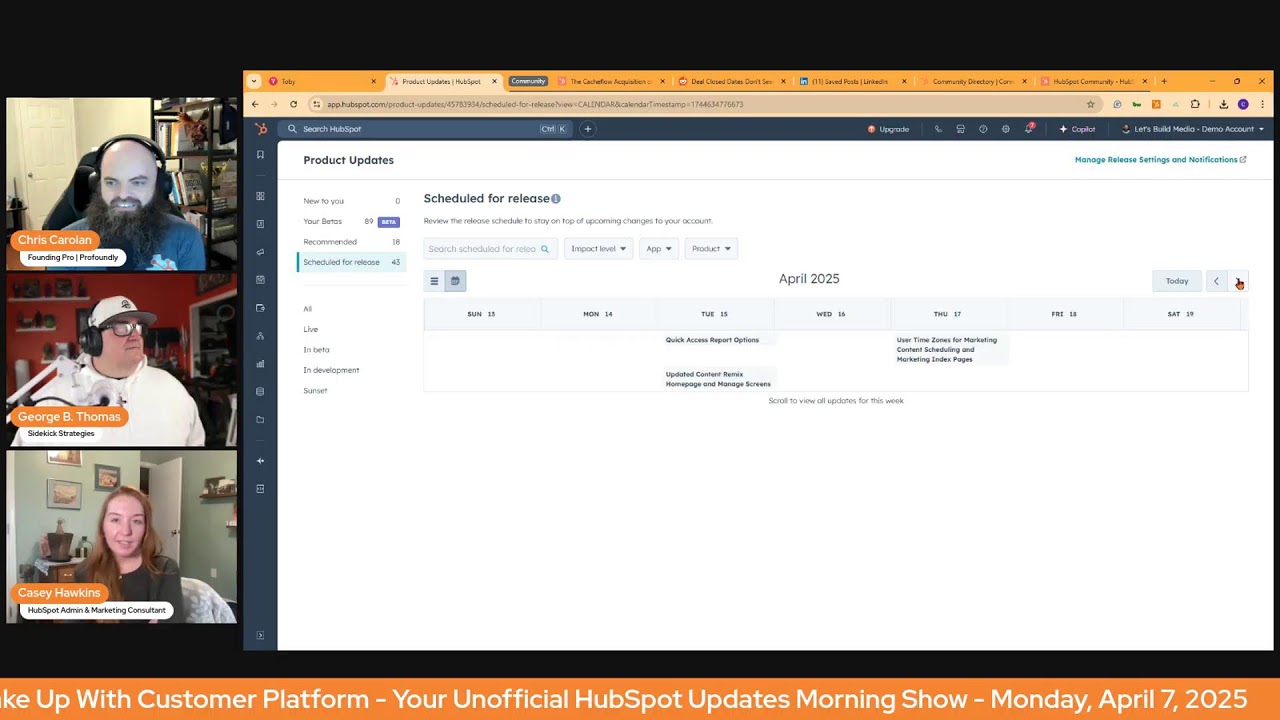The width and height of the screenshot is (1280, 720).
Task: Open User Time Zones for Marketing update
Action: pyautogui.click(x=947, y=349)
